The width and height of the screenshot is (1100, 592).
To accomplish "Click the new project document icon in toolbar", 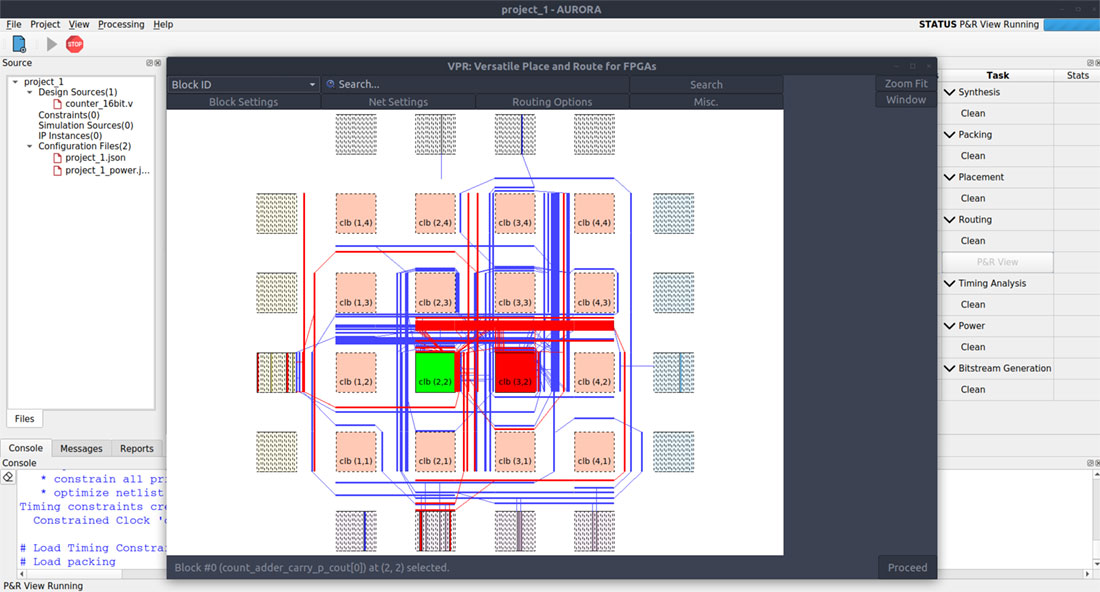I will point(19,44).
